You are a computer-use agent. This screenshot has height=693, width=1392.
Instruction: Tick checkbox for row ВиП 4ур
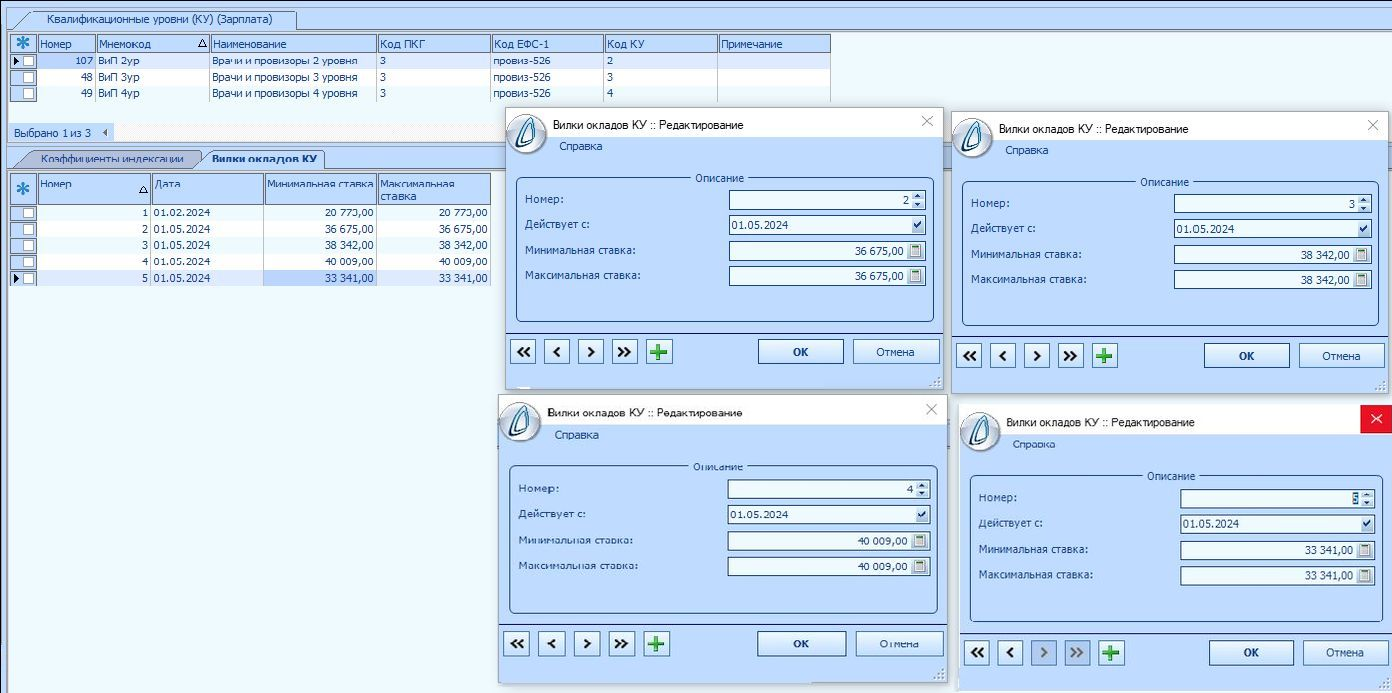(29, 93)
